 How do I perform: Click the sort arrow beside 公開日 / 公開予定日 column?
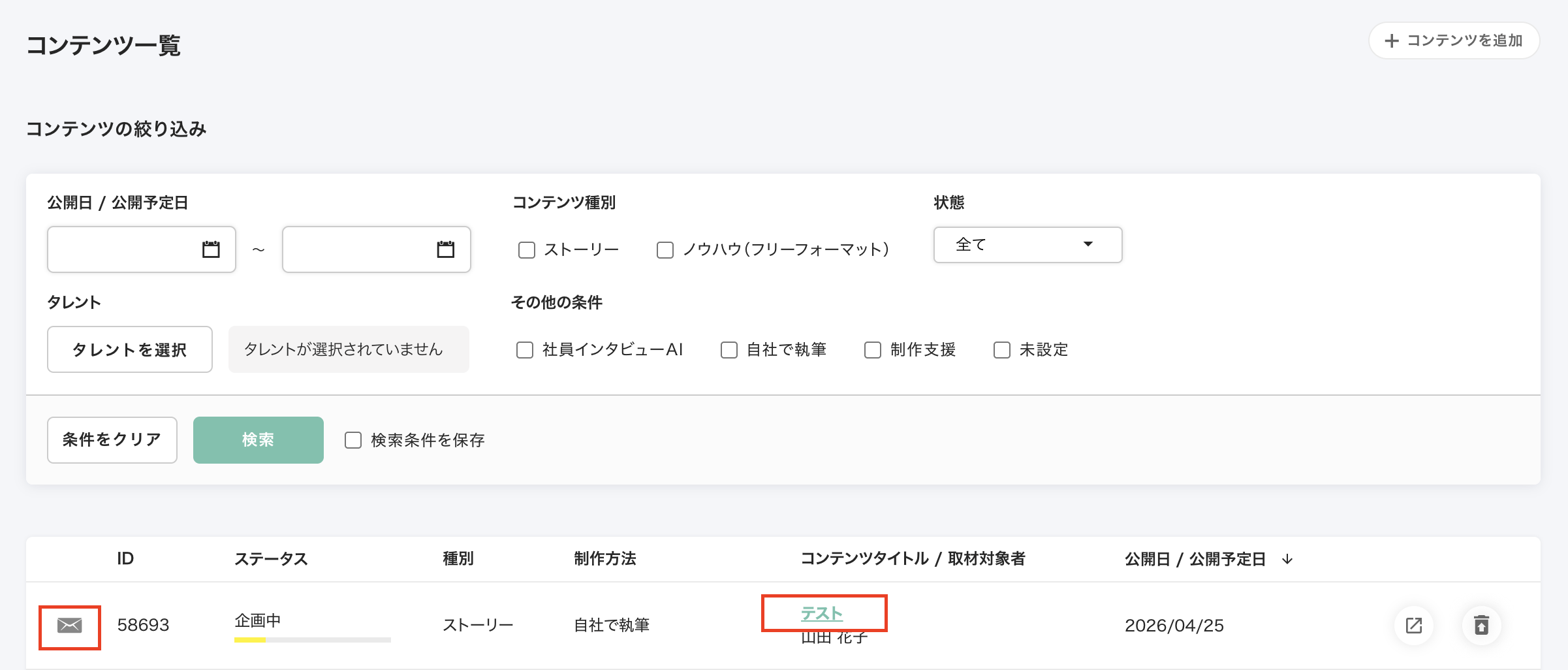pyautogui.click(x=1287, y=559)
